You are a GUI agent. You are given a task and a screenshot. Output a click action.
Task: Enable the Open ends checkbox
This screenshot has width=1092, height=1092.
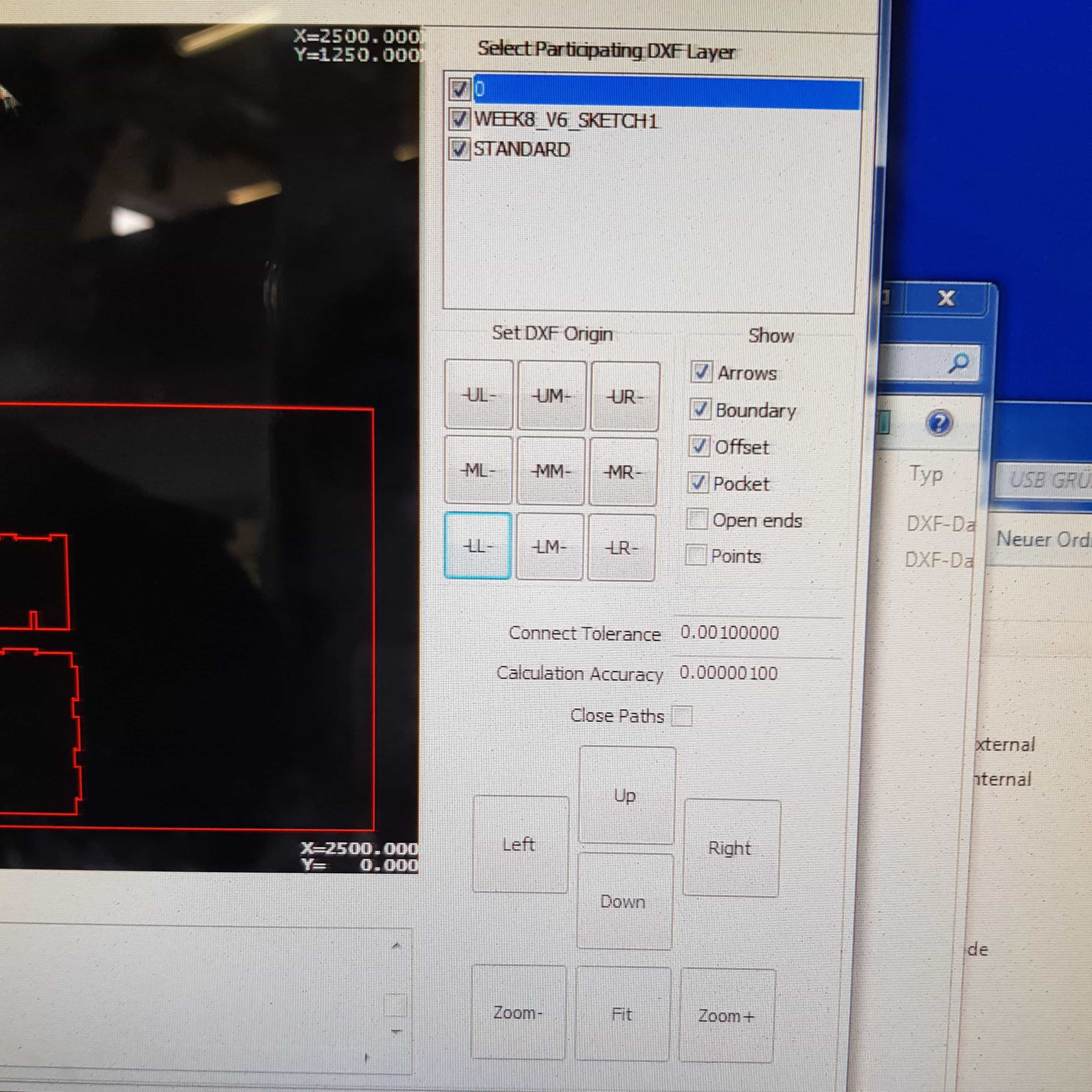click(x=697, y=519)
